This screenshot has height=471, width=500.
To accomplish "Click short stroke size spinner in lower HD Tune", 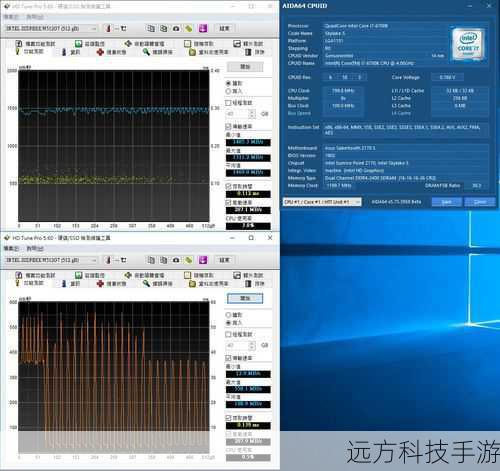I will (252, 346).
